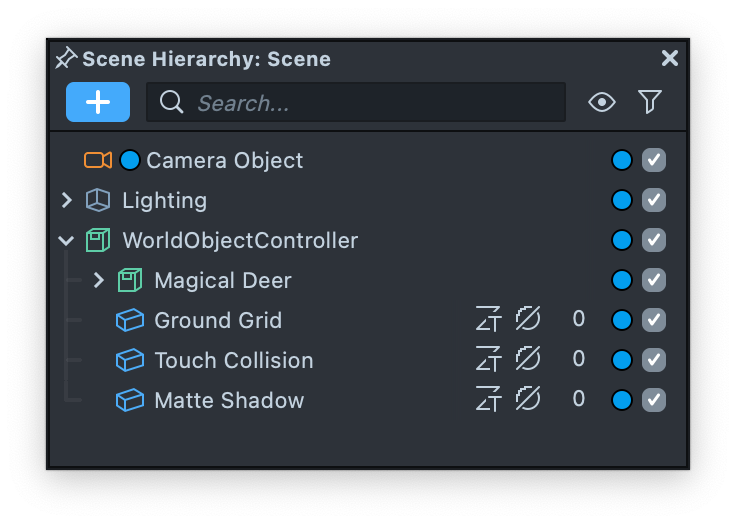Image resolution: width=736 pixels, height=524 pixels.
Task: Expand the Magical Deer child node
Action: pyautogui.click(x=99, y=280)
